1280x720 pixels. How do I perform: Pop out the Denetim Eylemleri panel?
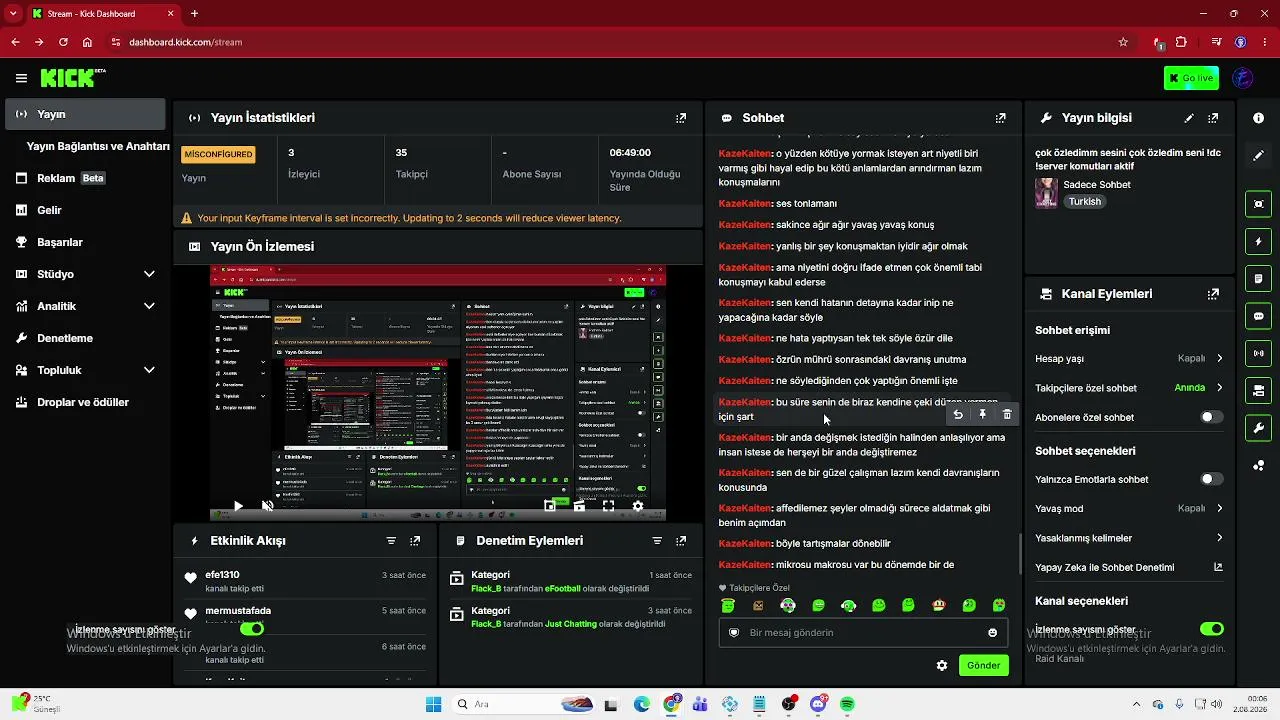click(x=681, y=541)
